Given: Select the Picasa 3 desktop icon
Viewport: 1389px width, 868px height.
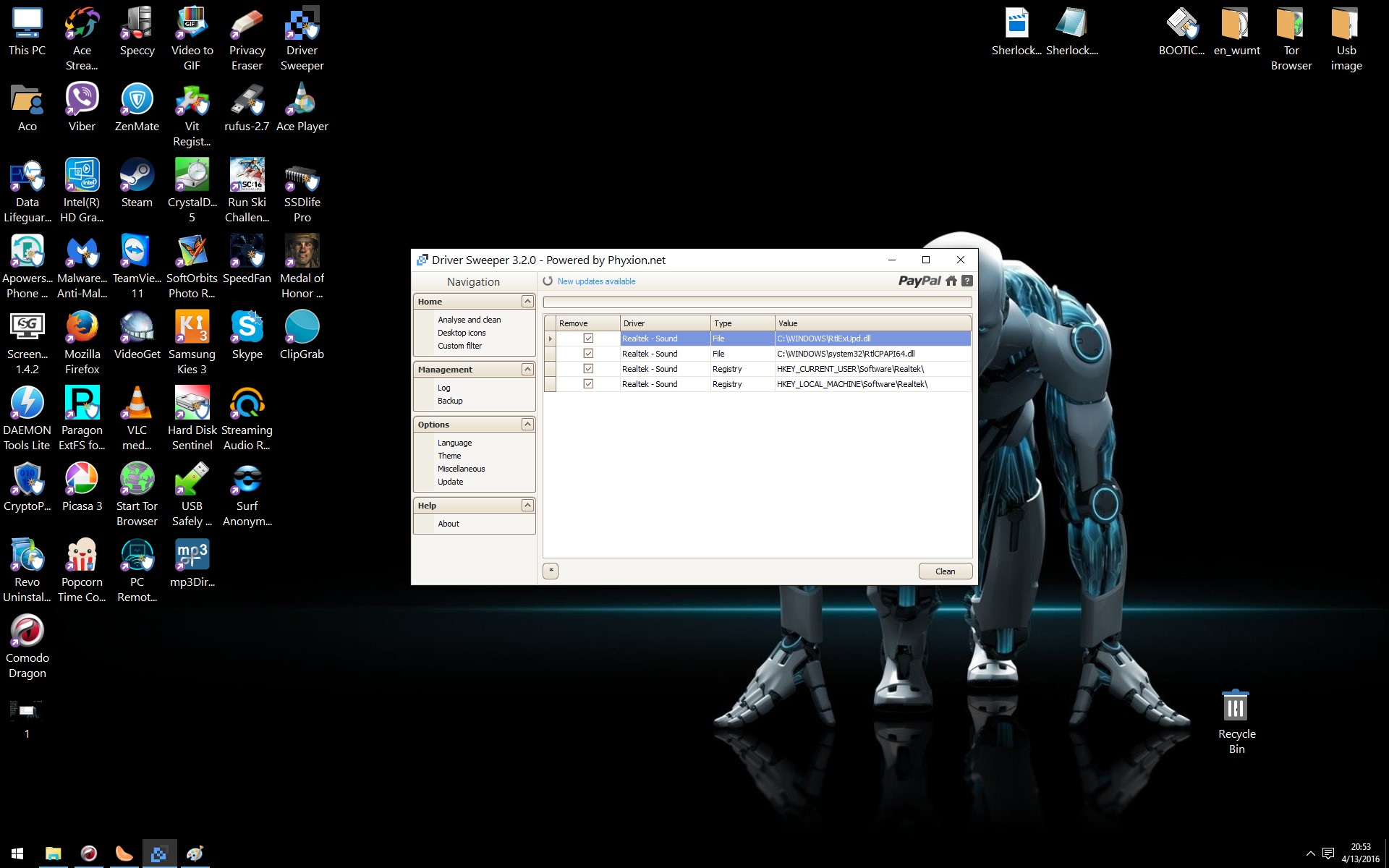Looking at the screenshot, I should click(x=82, y=487).
